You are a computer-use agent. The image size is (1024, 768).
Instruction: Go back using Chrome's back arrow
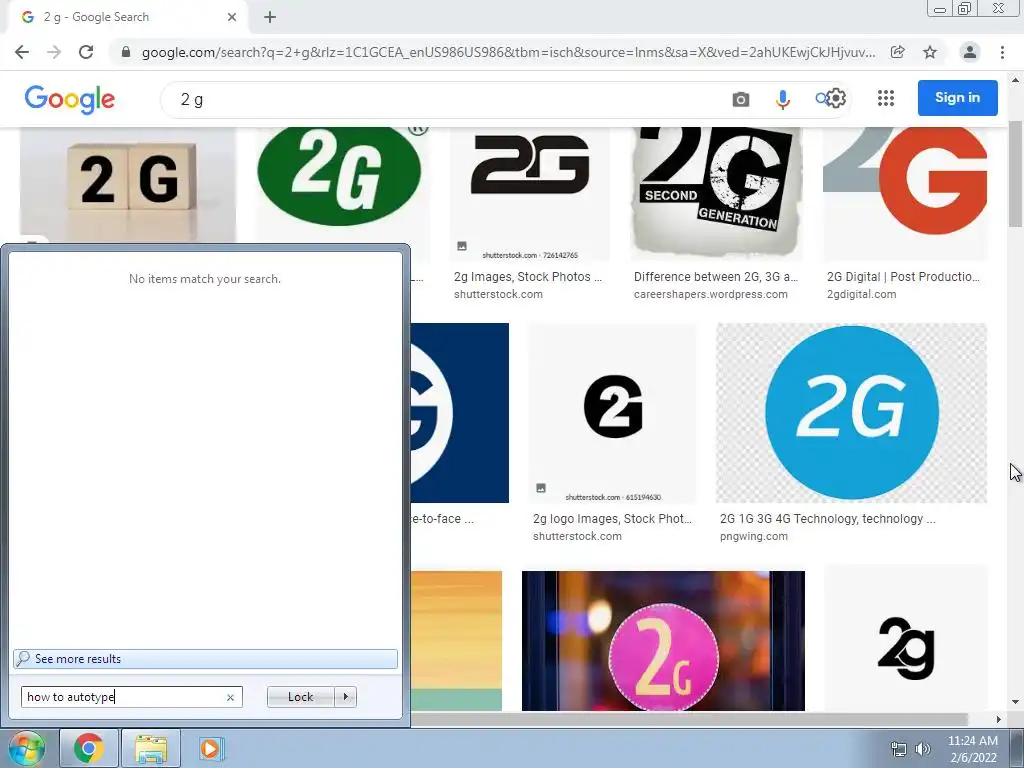pos(22,52)
